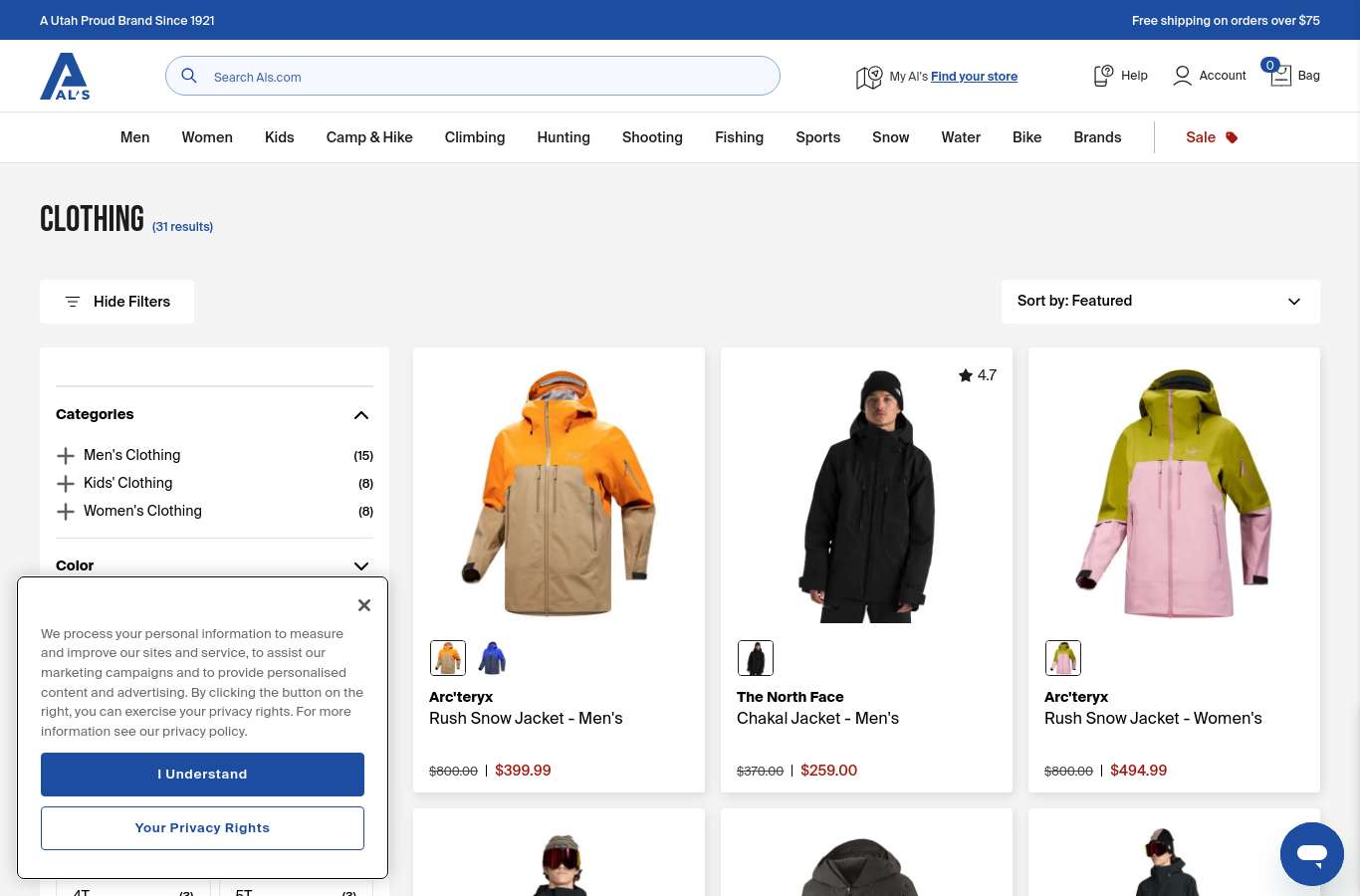Click the Help link text
This screenshot has width=1360, height=896.
tap(1134, 76)
